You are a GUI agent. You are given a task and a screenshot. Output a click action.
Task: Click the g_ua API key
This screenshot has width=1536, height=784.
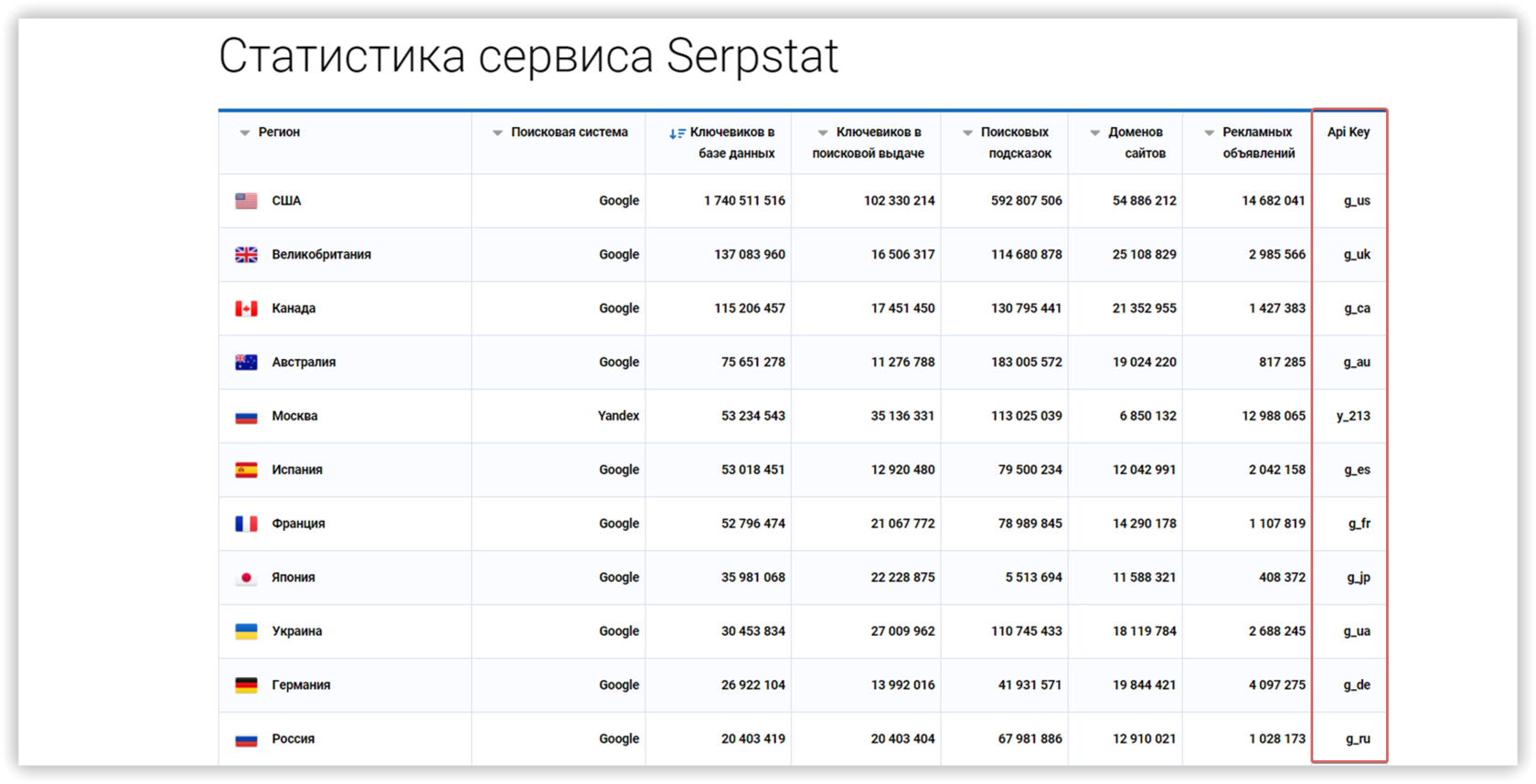coord(1357,631)
